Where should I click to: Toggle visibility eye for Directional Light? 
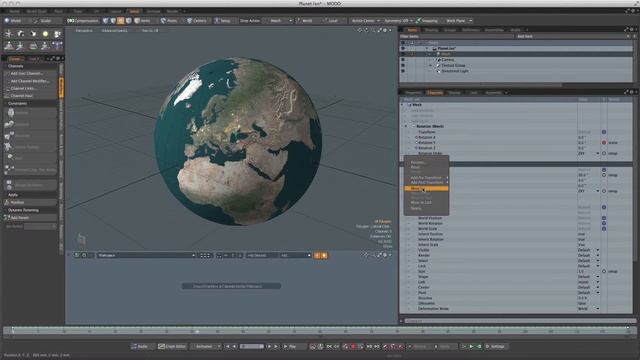403,71
